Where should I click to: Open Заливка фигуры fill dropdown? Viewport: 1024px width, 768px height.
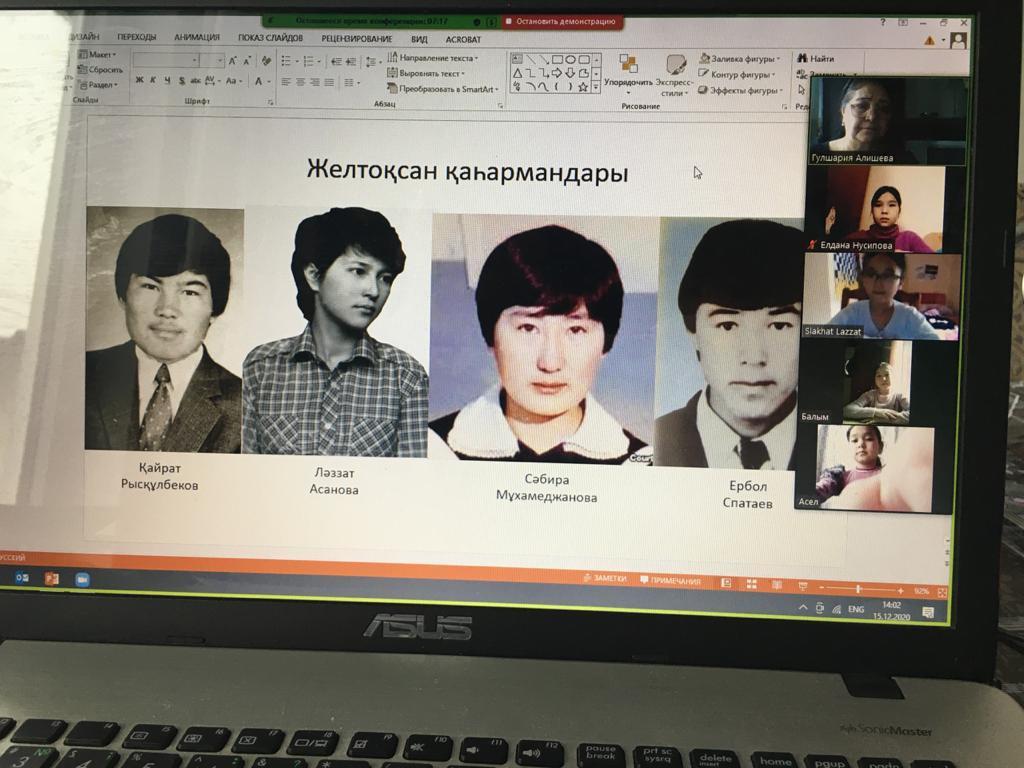740,59
